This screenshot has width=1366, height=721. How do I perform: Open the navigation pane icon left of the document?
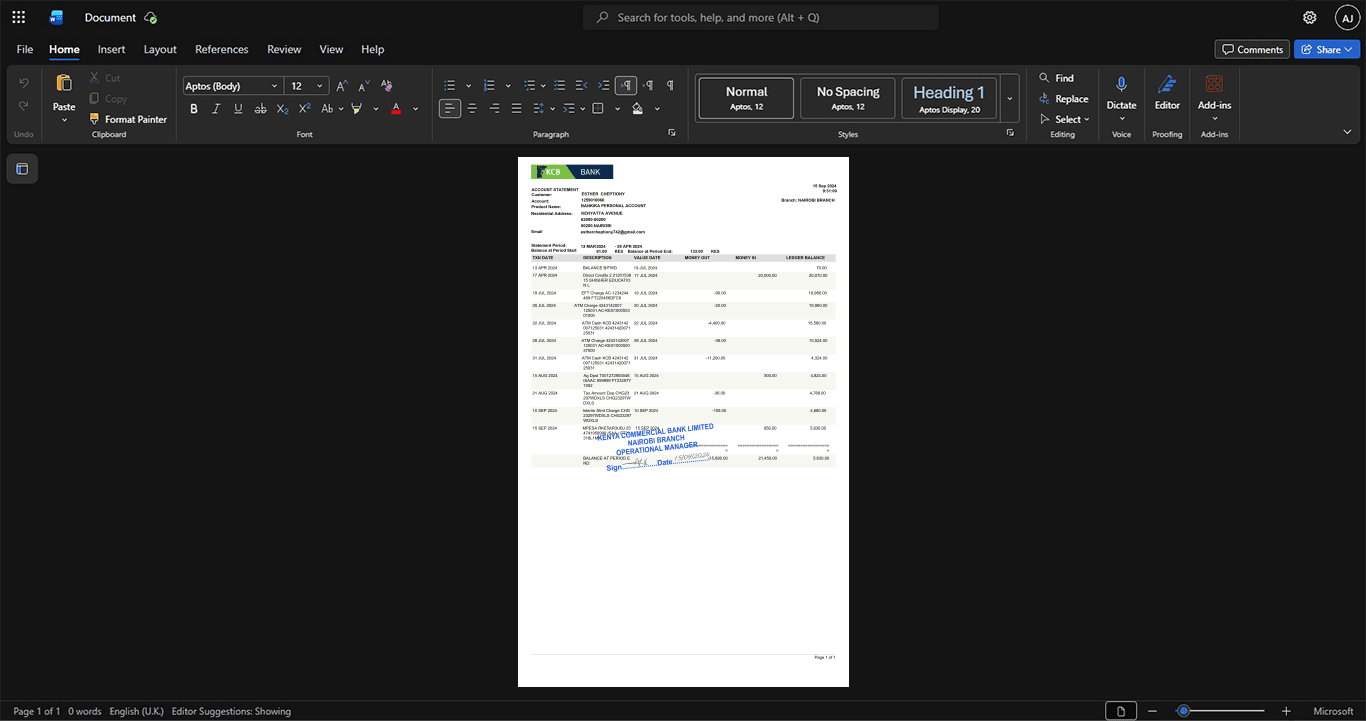(22, 168)
